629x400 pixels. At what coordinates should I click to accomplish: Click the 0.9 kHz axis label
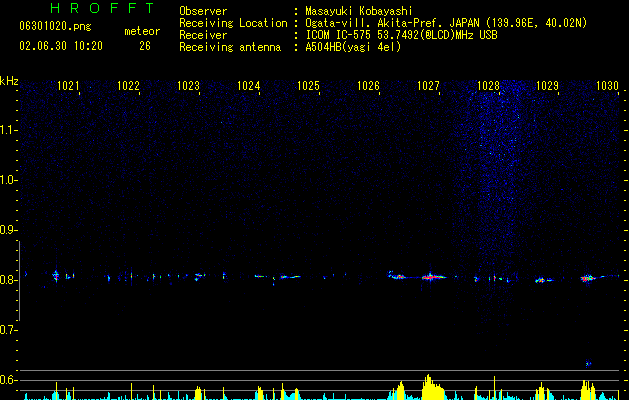pyautogui.click(x=8, y=230)
